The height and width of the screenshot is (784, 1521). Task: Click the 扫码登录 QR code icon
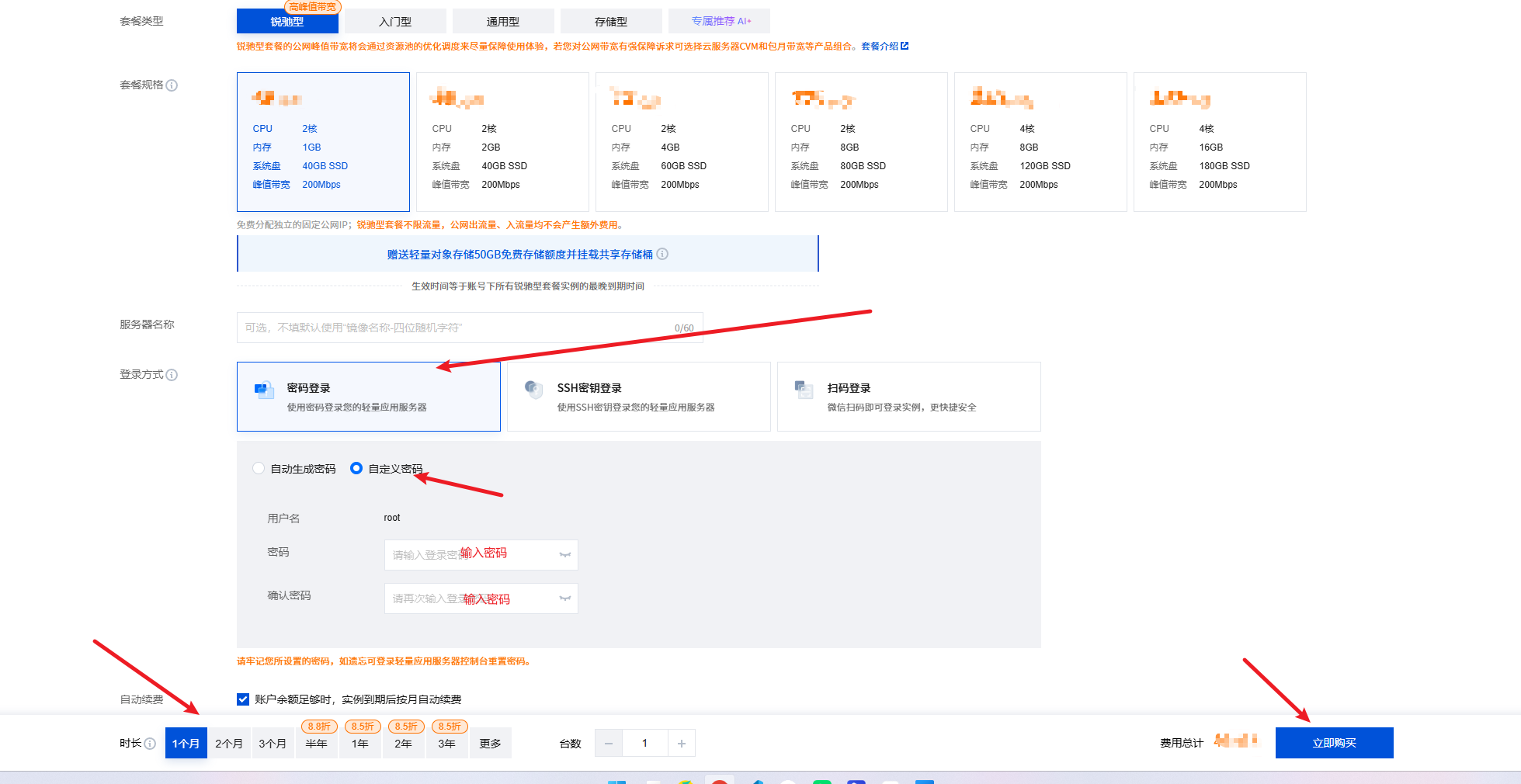click(x=804, y=390)
